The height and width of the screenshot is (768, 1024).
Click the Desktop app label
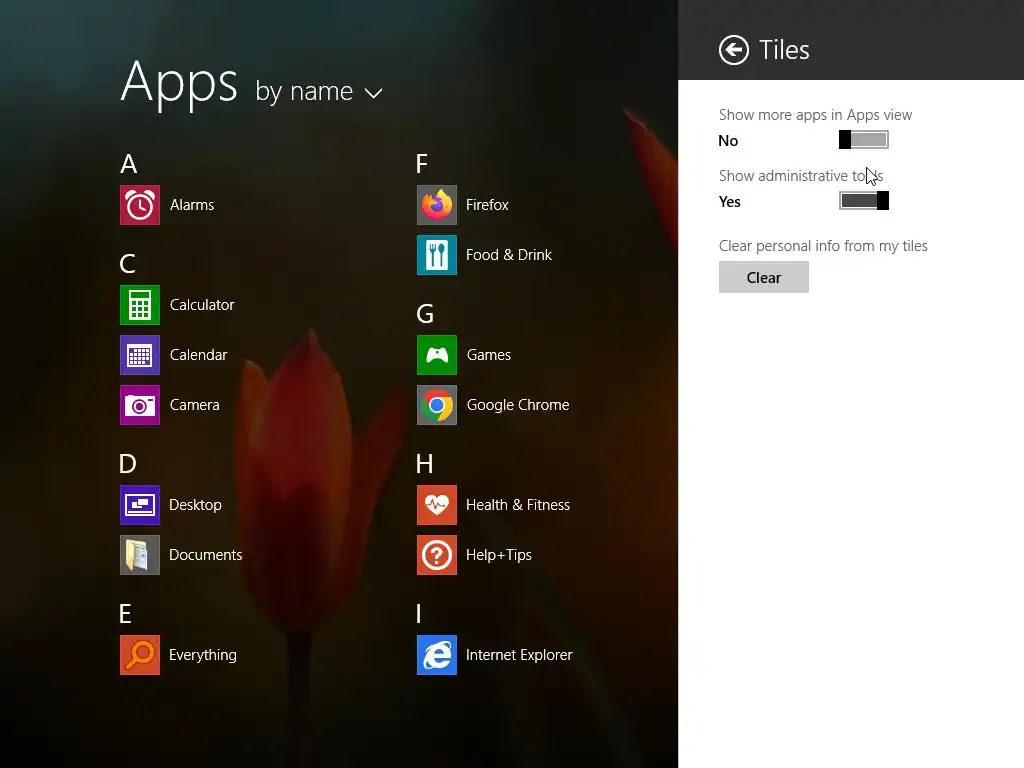(x=195, y=505)
